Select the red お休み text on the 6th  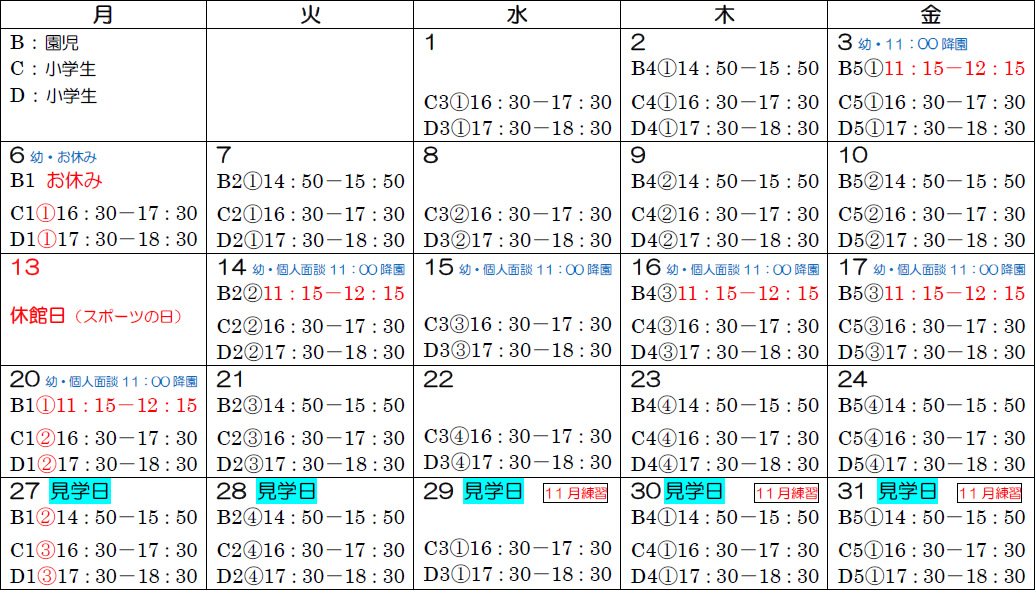(75, 181)
